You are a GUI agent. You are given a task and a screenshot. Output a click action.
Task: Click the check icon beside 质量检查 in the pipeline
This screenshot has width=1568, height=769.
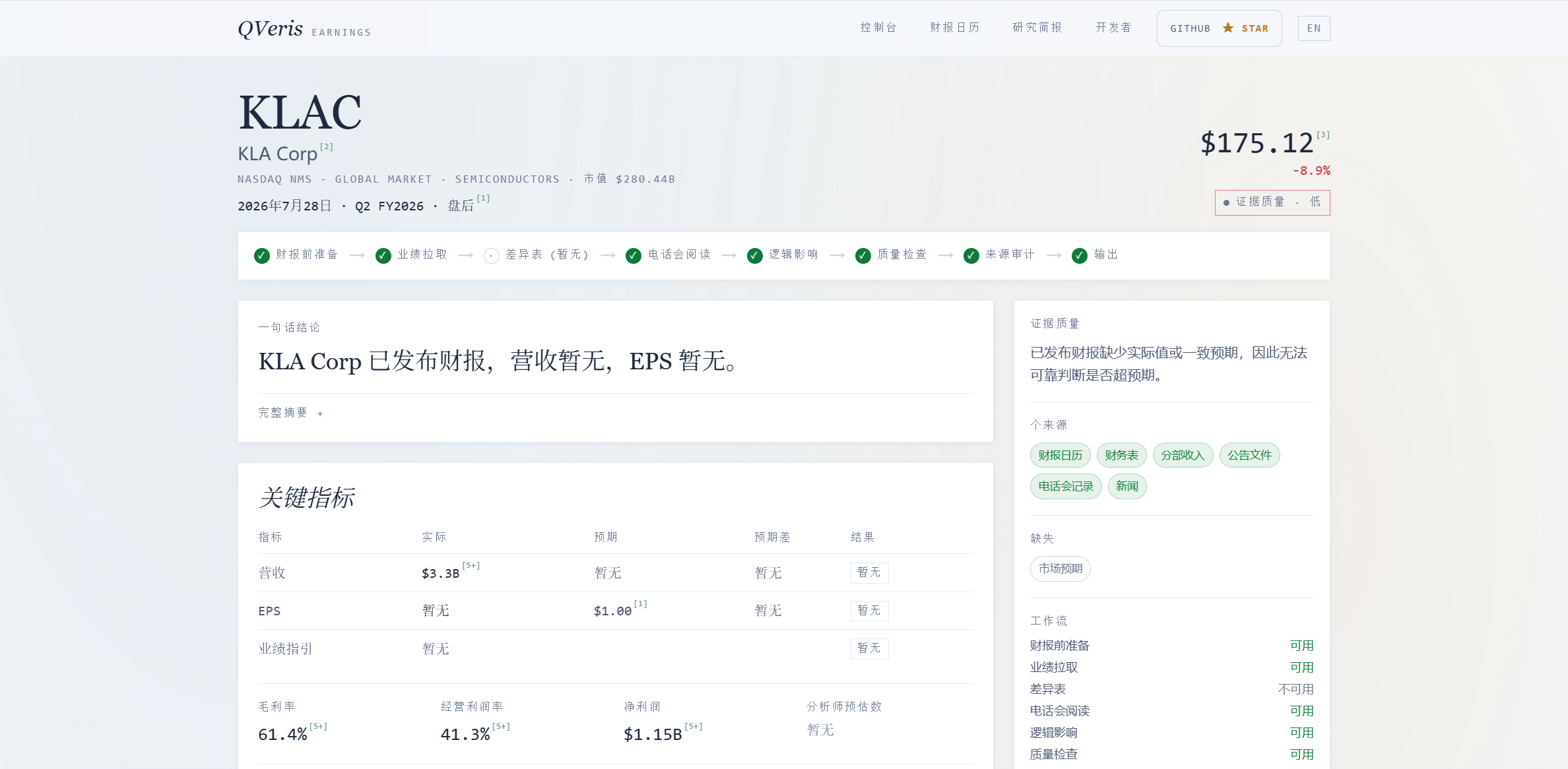point(863,255)
